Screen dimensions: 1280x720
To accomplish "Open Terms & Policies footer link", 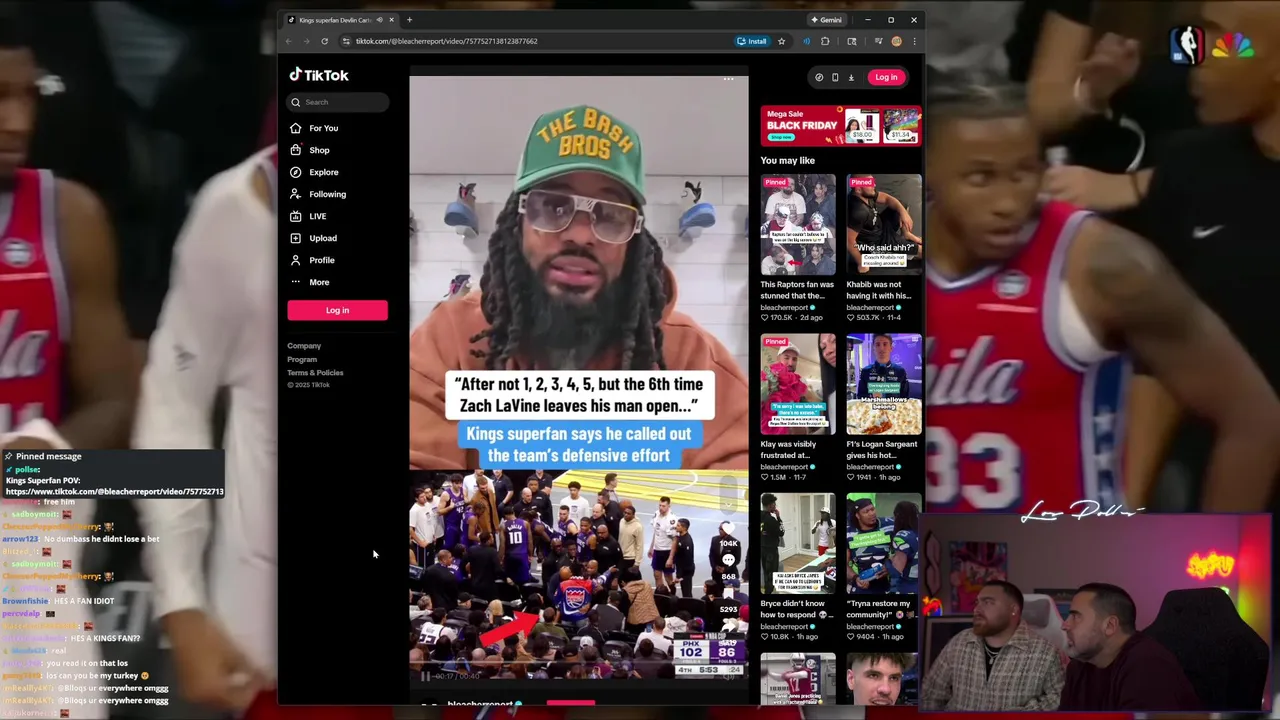I will 315,372.
